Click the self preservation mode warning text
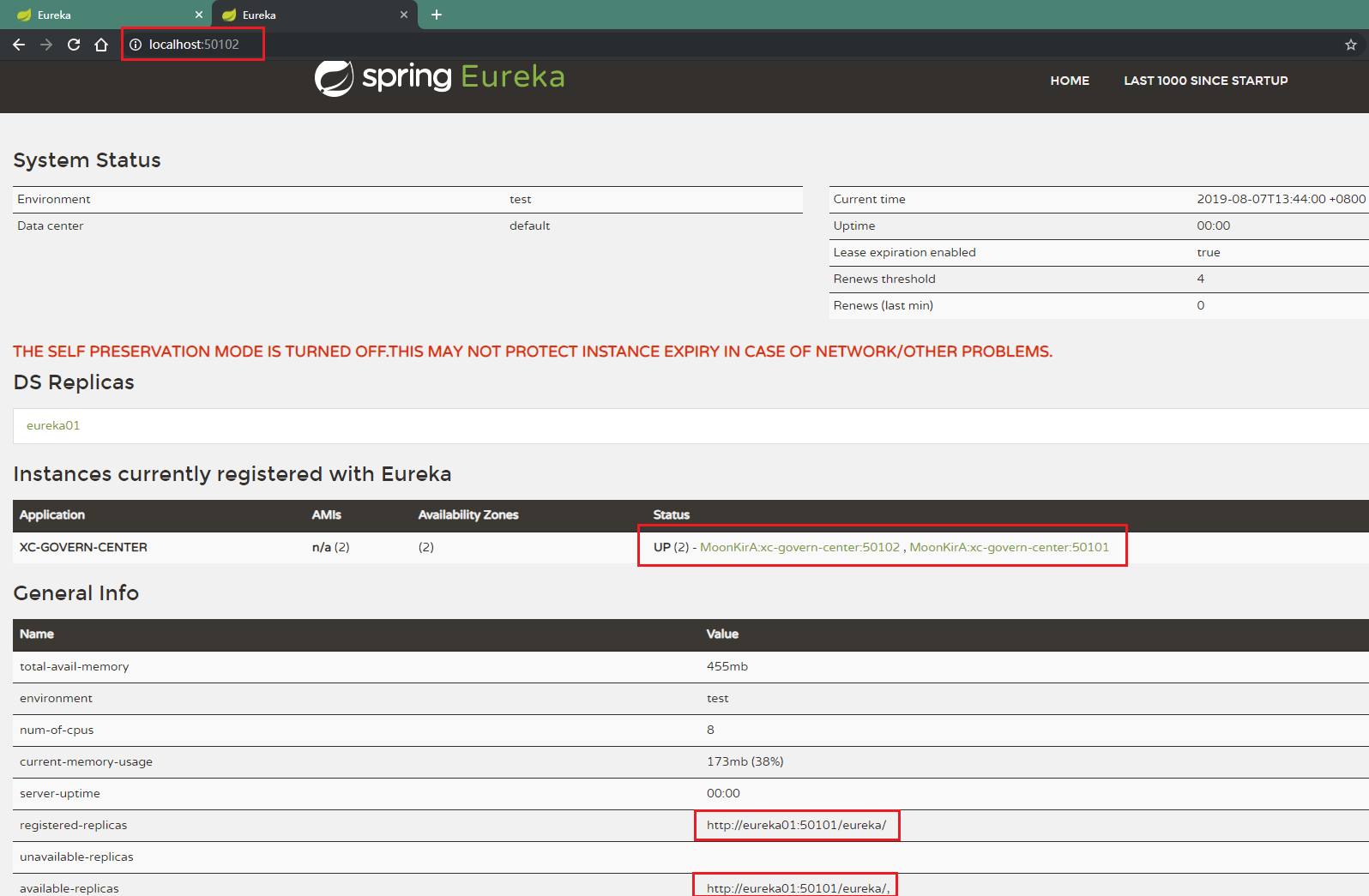The height and width of the screenshot is (896, 1369). pos(533,352)
